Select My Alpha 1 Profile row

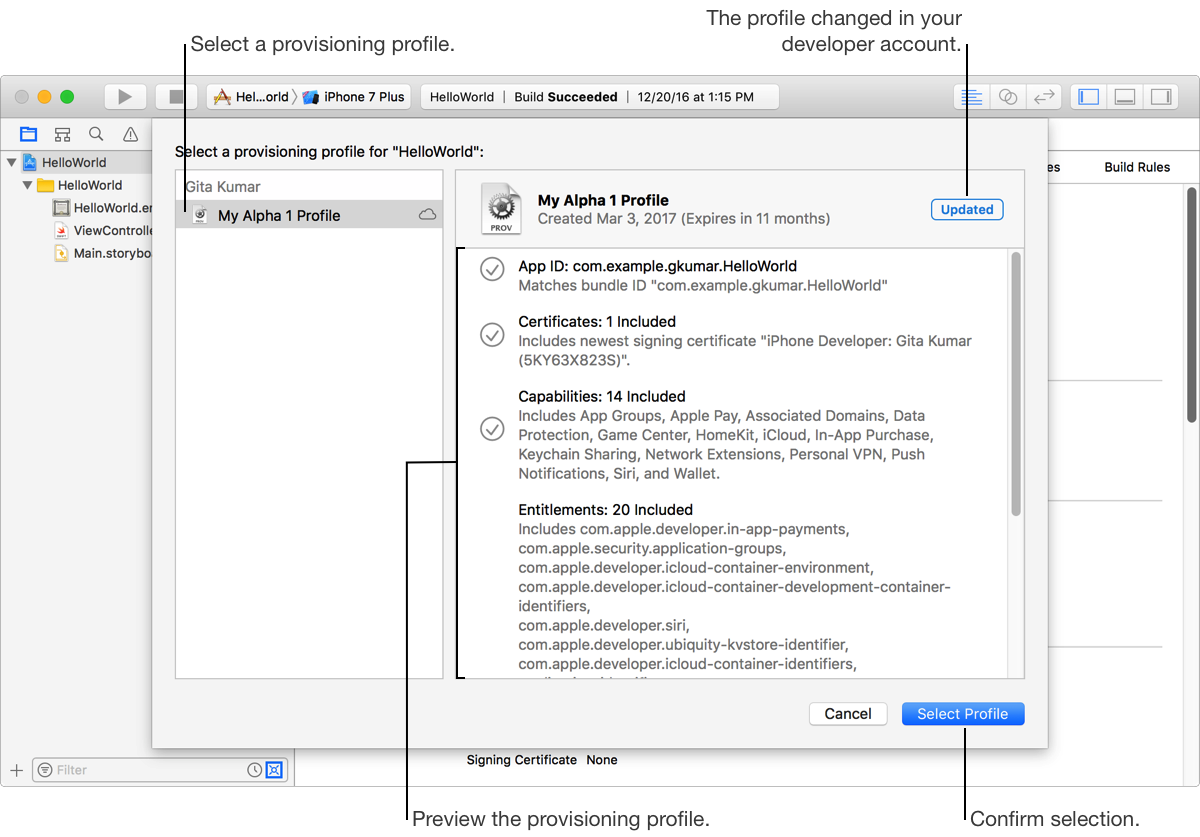coord(309,215)
